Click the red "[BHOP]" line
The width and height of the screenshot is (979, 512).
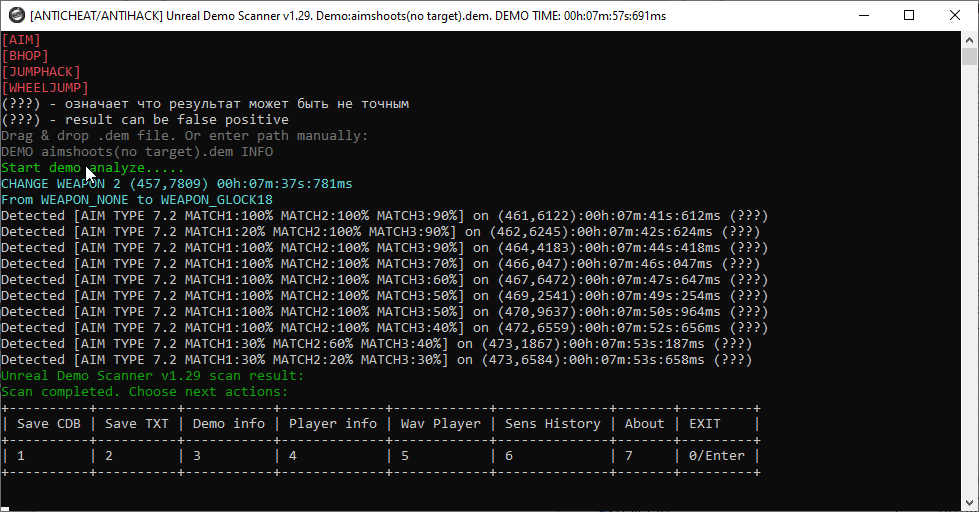tap(25, 56)
